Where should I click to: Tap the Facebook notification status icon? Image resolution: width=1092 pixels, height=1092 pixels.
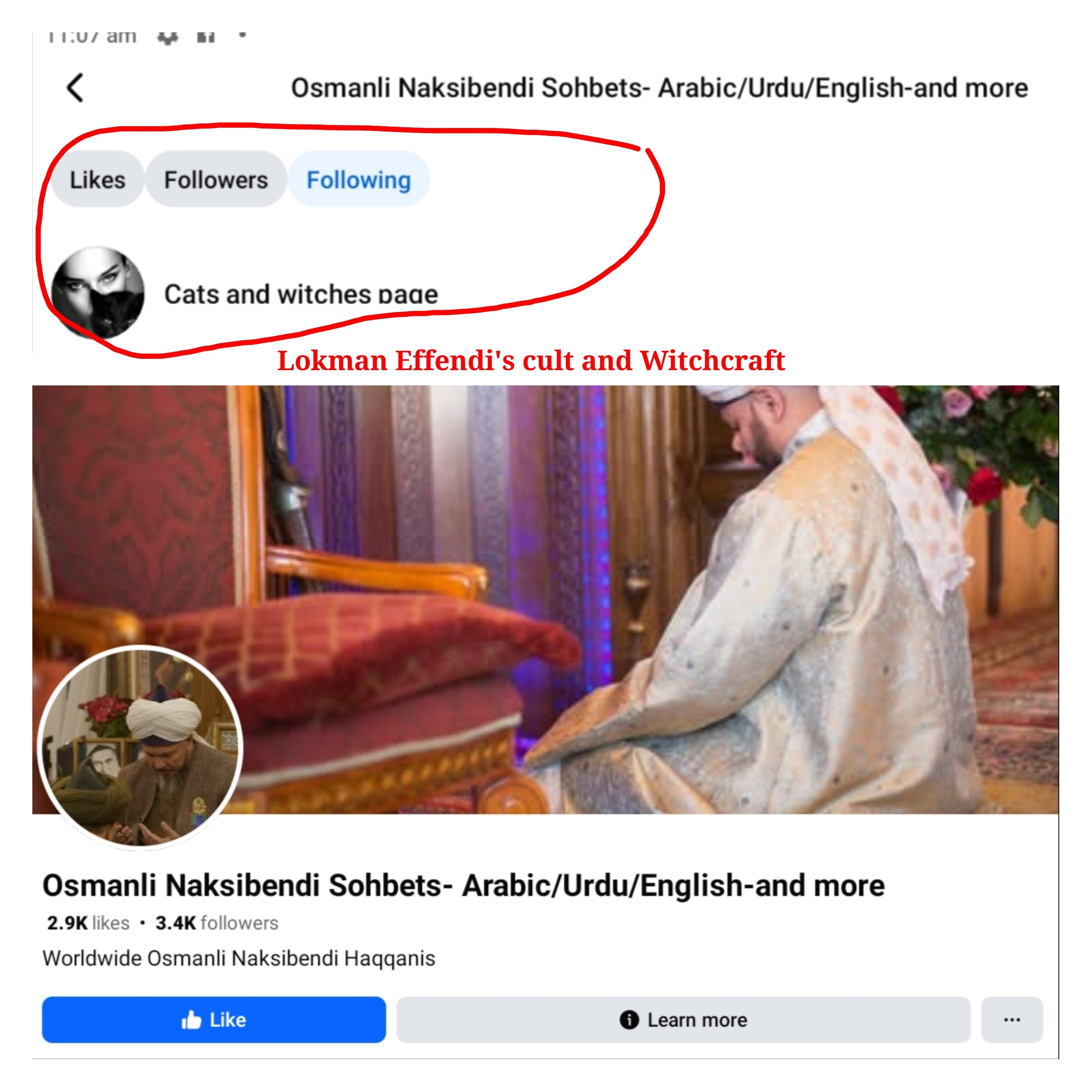pyautogui.click(x=206, y=37)
